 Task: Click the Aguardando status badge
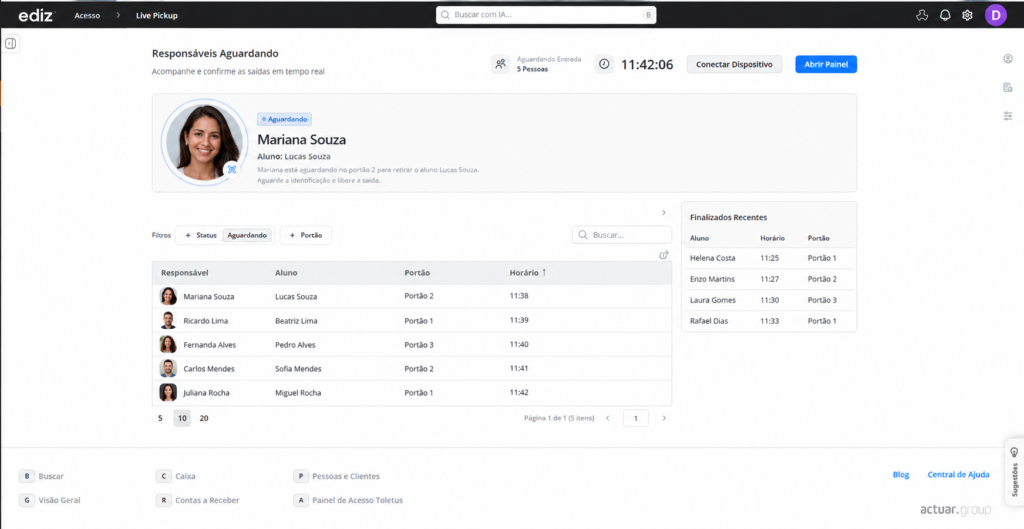pos(284,120)
